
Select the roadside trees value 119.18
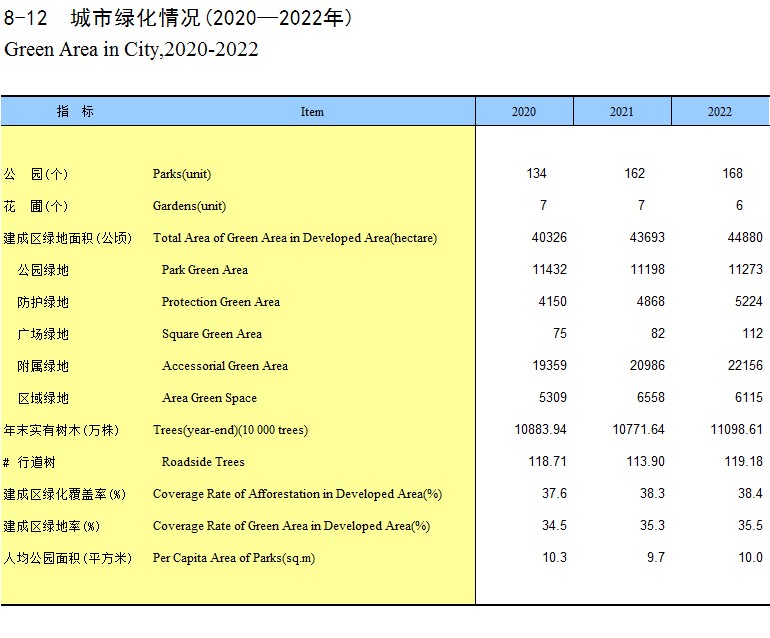coord(743,461)
